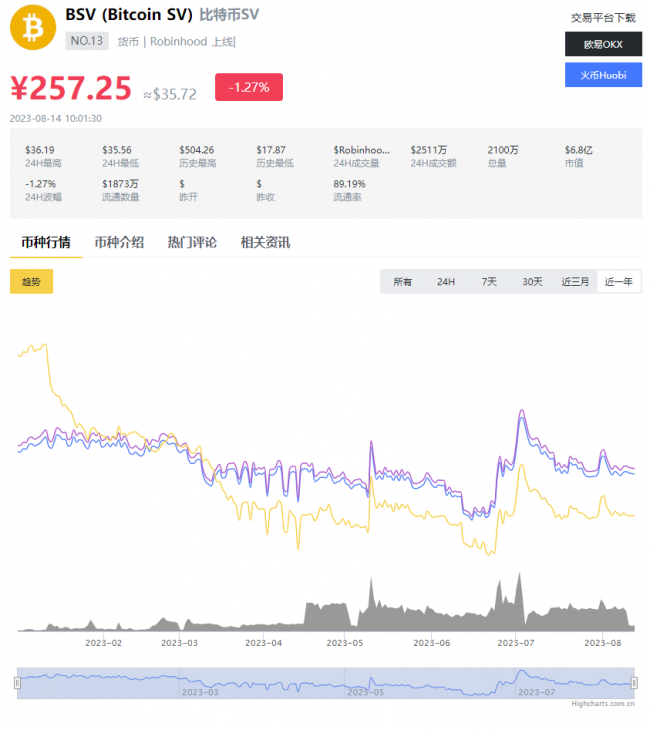Go to the 相关资讯 tab
650x730 pixels.
[265, 242]
